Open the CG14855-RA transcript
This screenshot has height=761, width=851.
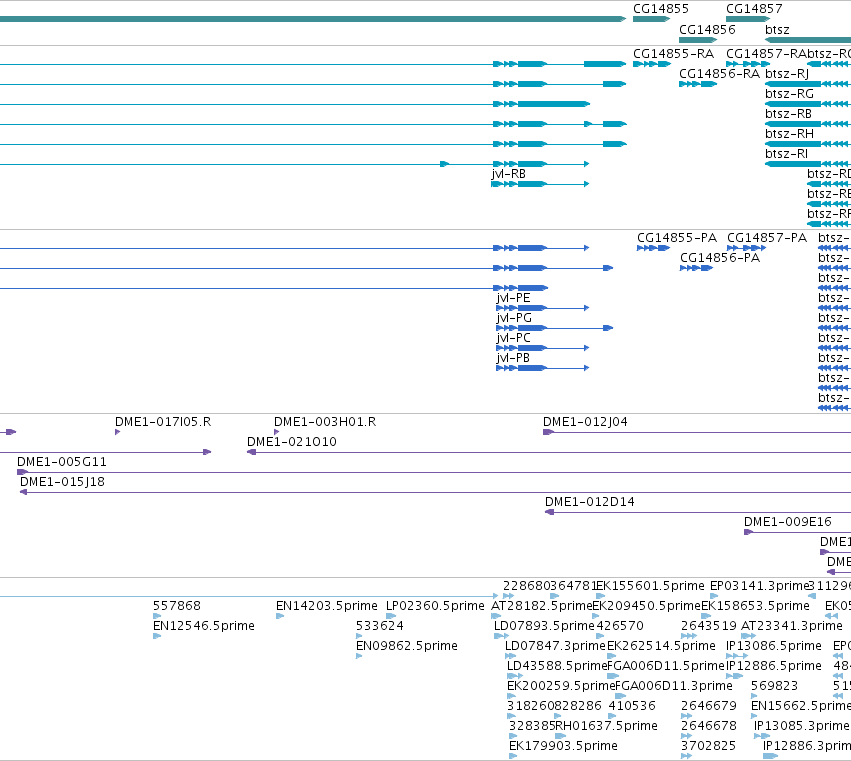pos(673,54)
